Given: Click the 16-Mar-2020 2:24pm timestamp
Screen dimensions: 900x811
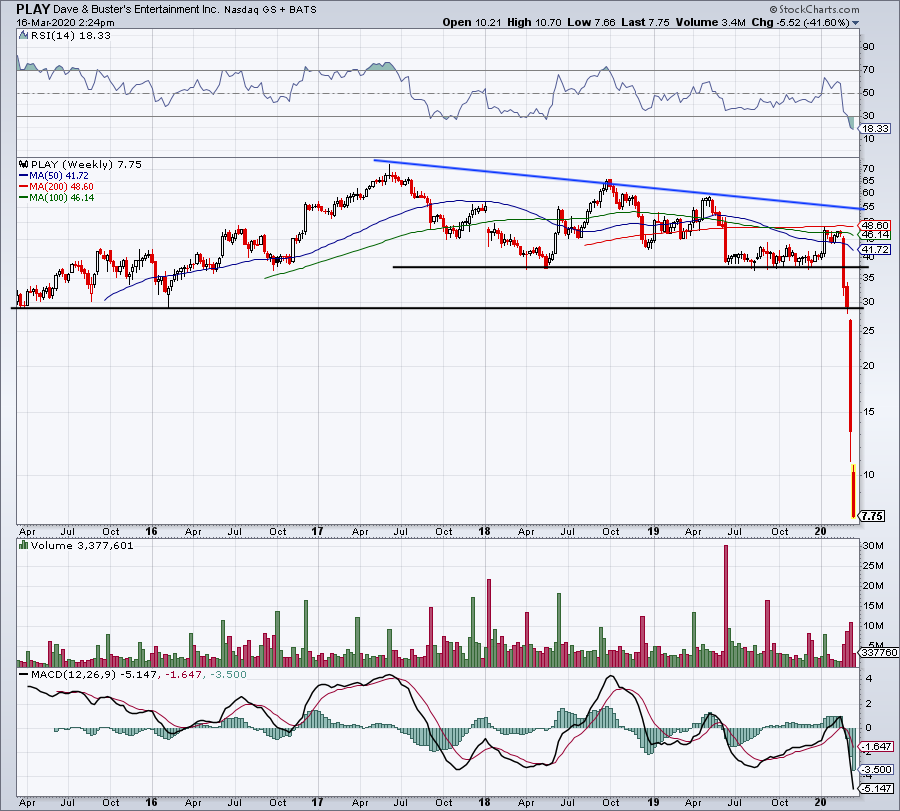Looking at the screenshot, I should coord(65,23).
